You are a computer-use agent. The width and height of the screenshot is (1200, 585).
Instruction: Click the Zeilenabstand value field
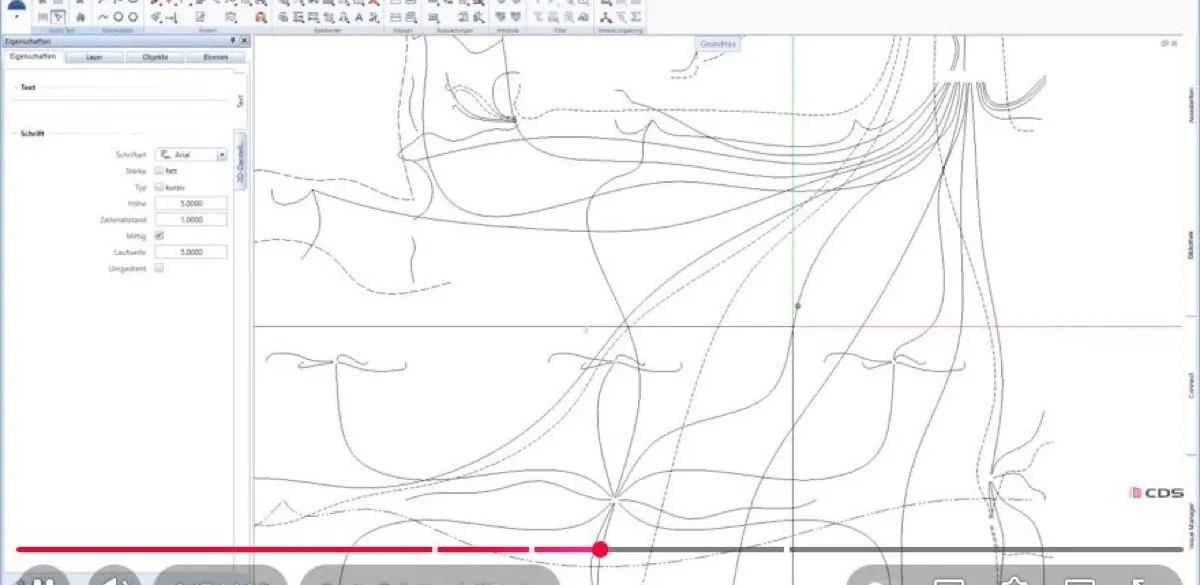coord(191,219)
